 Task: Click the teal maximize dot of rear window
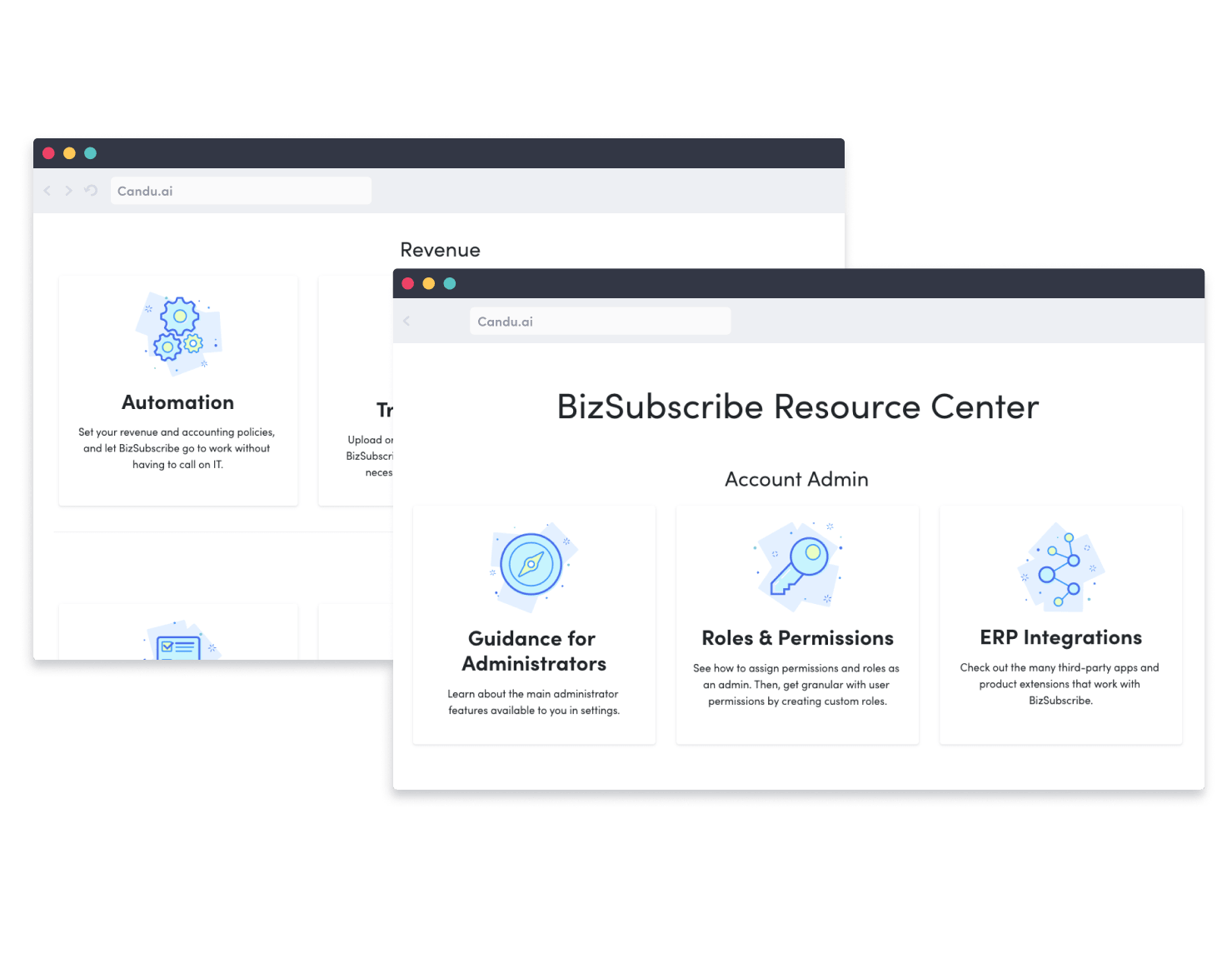(x=91, y=153)
